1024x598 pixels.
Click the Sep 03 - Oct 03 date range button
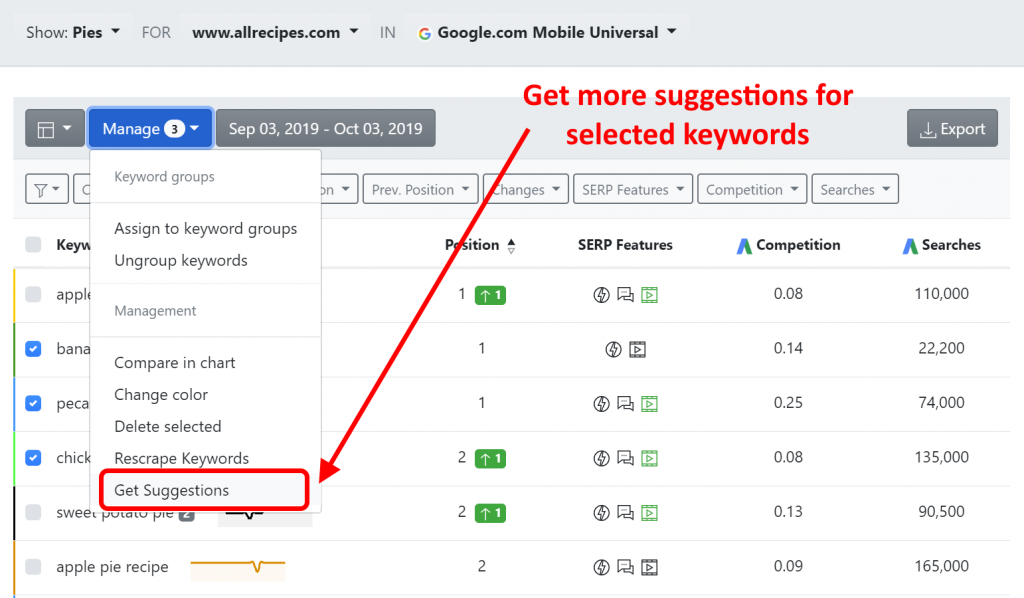point(326,129)
